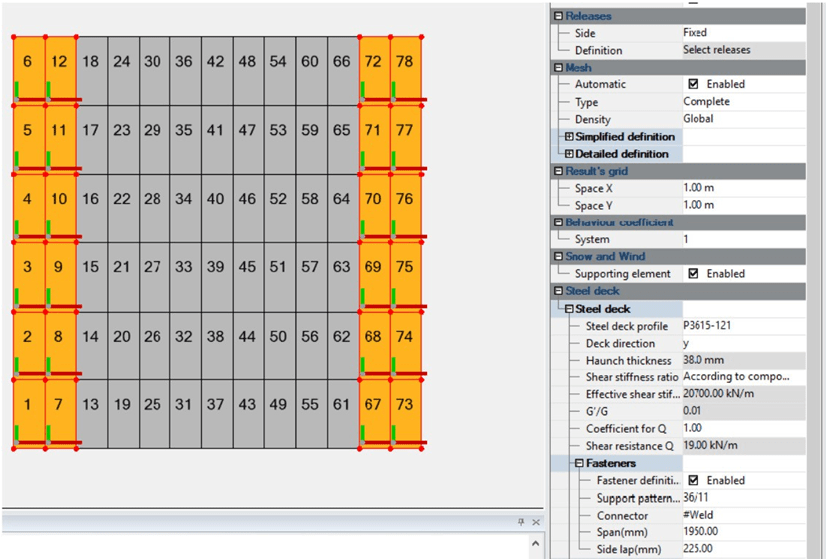Toggle the Mesh Automatic Enabled checkbox
Screen dimensions: 826x559
point(693,84)
